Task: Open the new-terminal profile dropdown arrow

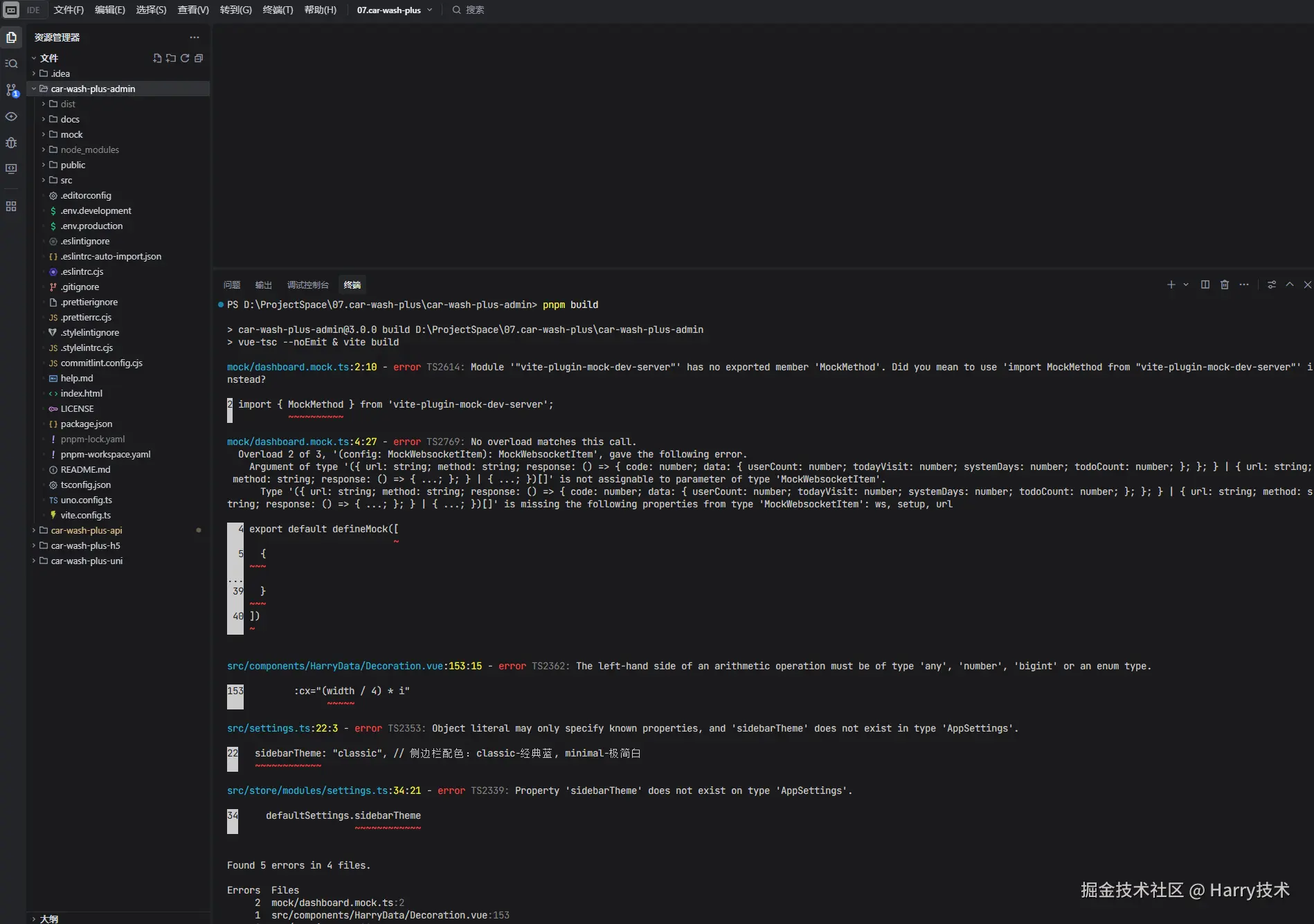Action: pos(1186,284)
